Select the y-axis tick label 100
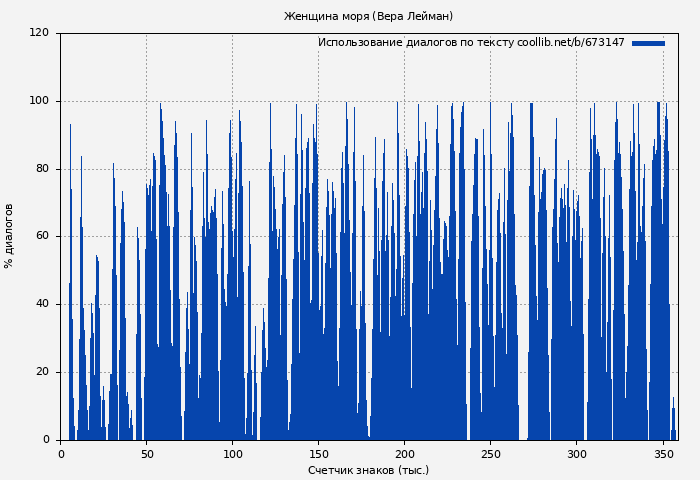Screen dimensions: 700x480 pos(39,101)
